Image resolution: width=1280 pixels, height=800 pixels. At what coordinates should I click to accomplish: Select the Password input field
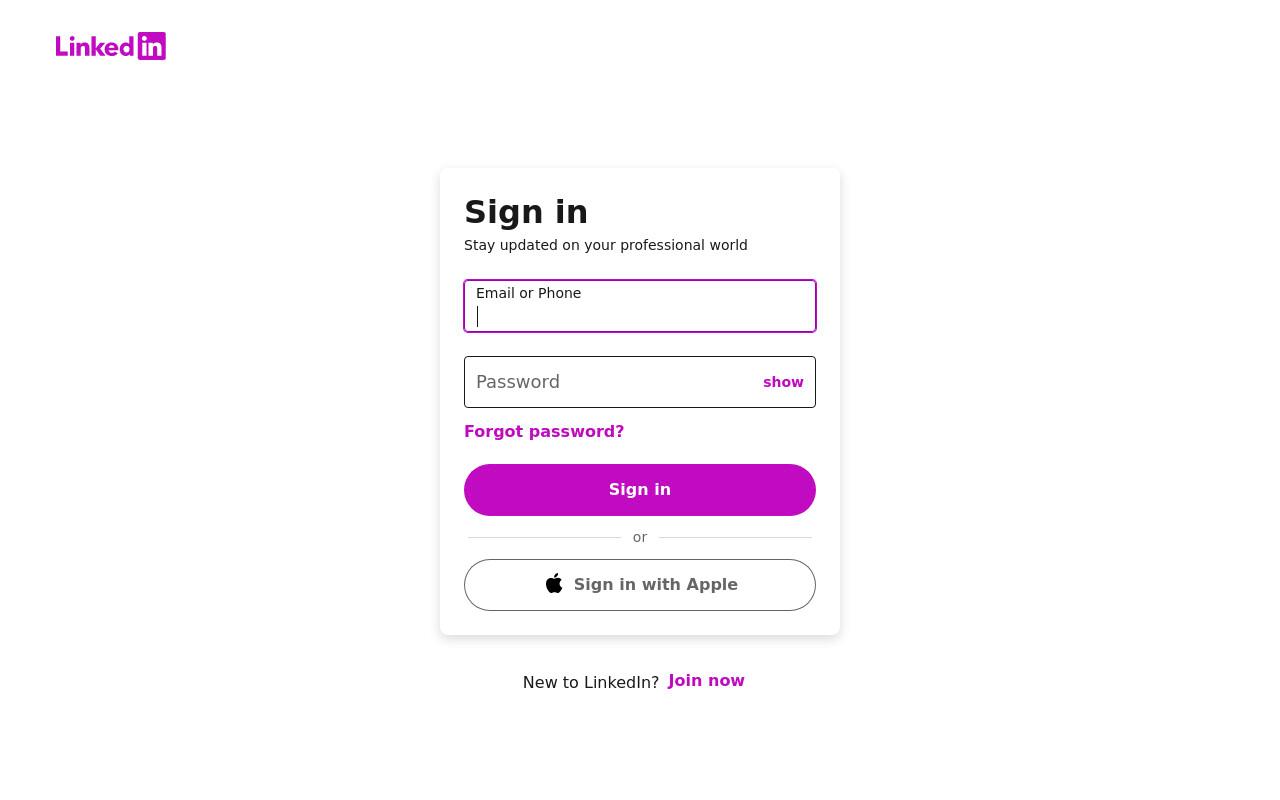pos(640,382)
